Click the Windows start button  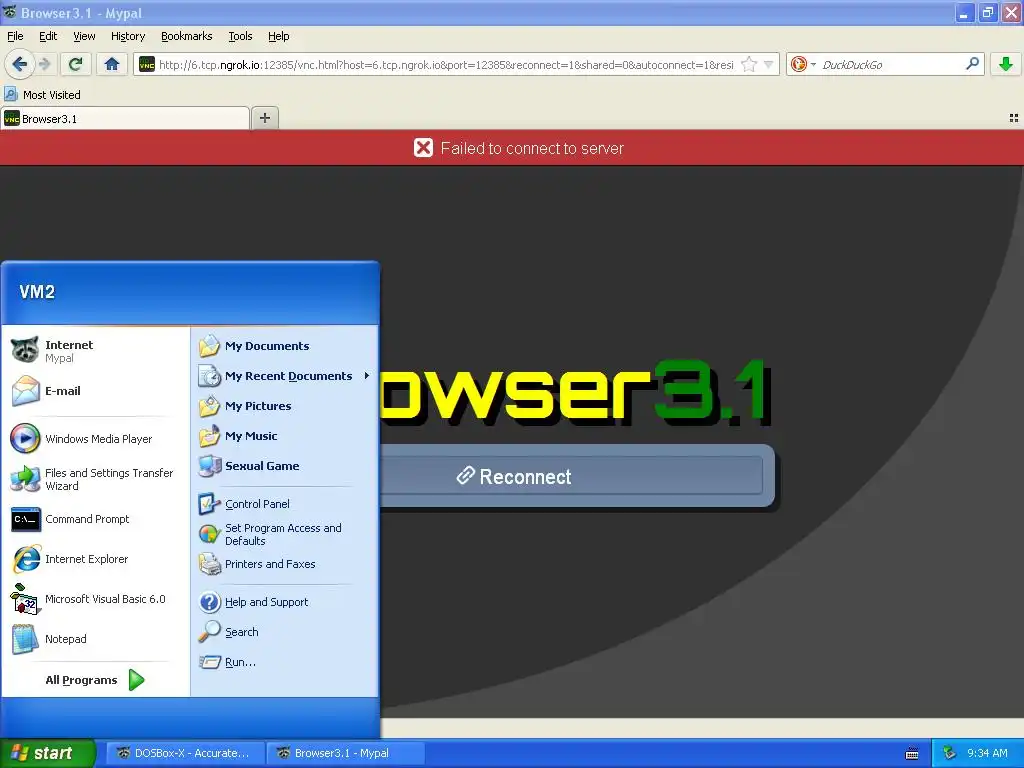click(x=47, y=753)
